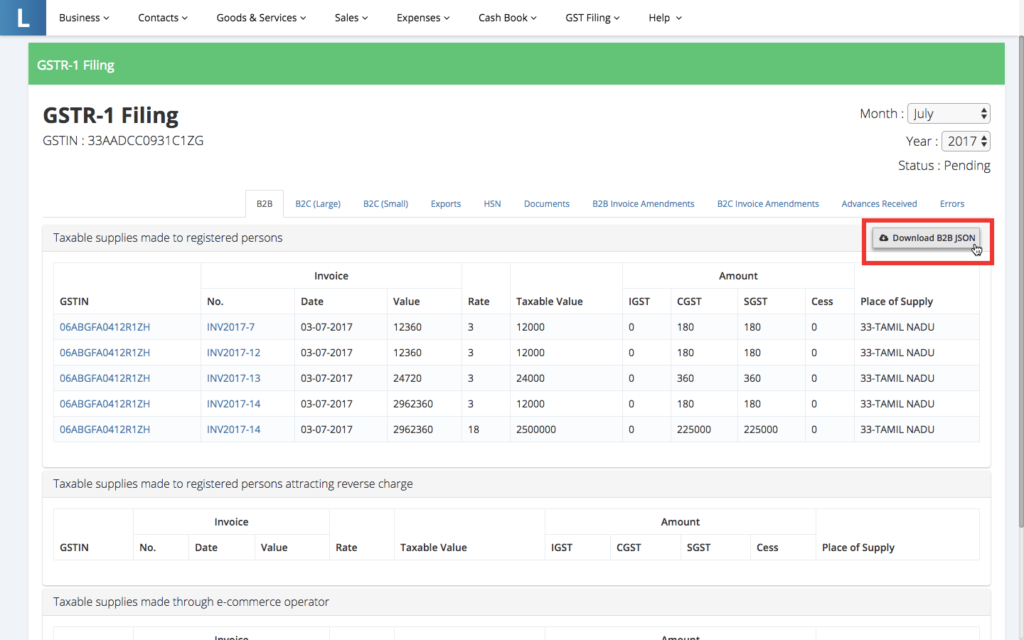Open the Cash Book menu
This screenshot has width=1024, height=640.
tap(507, 18)
